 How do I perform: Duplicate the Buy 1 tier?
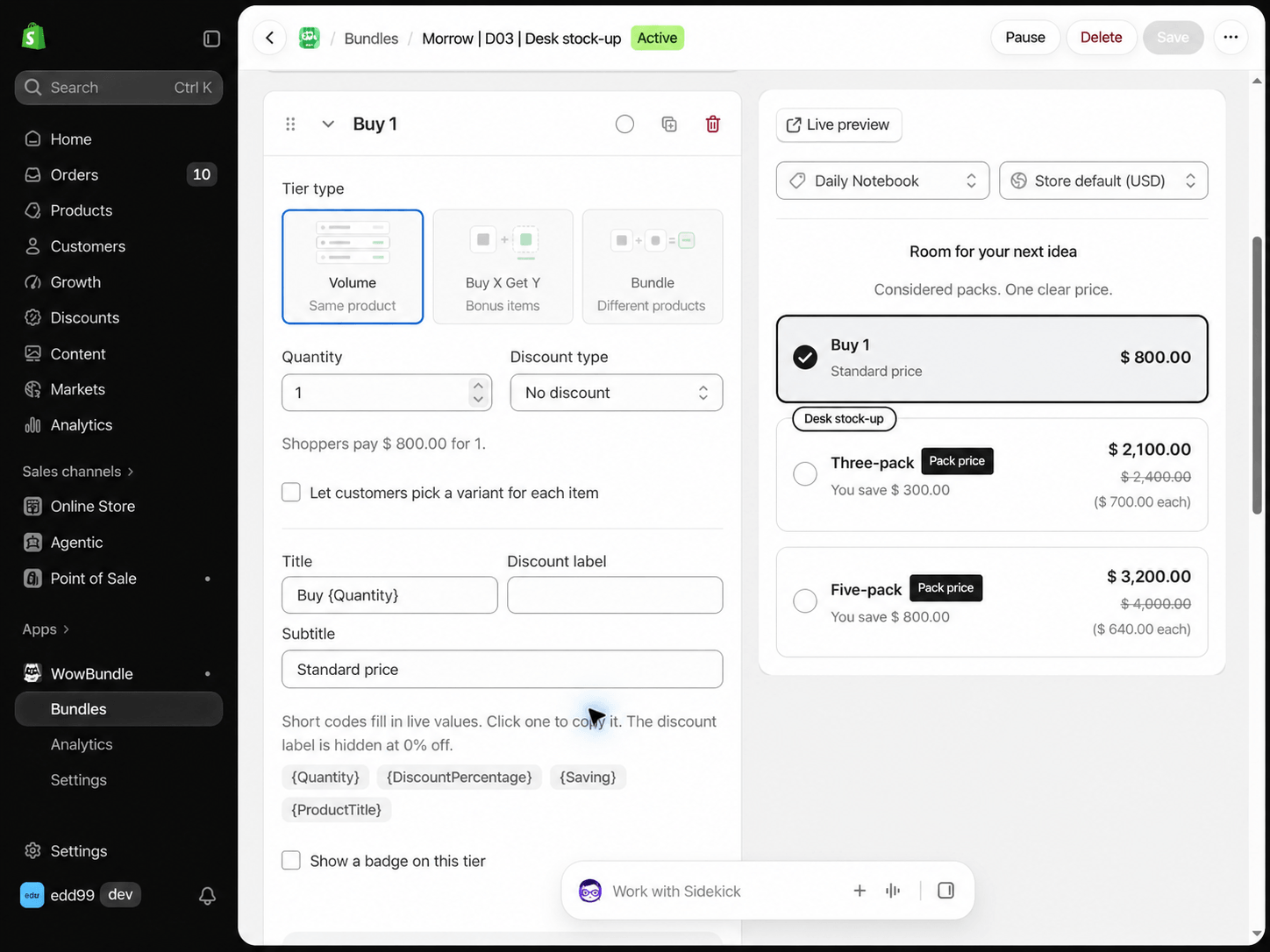[x=669, y=124]
